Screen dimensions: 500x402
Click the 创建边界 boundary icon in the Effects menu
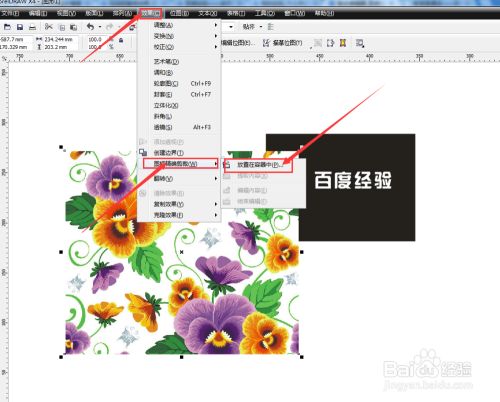pos(143,152)
